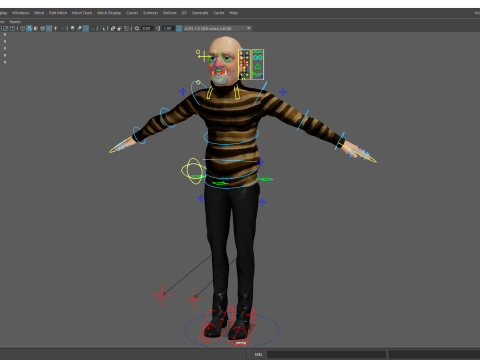Screen dimensions: 480x360
Task: Toggle Screen Space Ambient Occlusion icon
Action: (x=72, y=29)
